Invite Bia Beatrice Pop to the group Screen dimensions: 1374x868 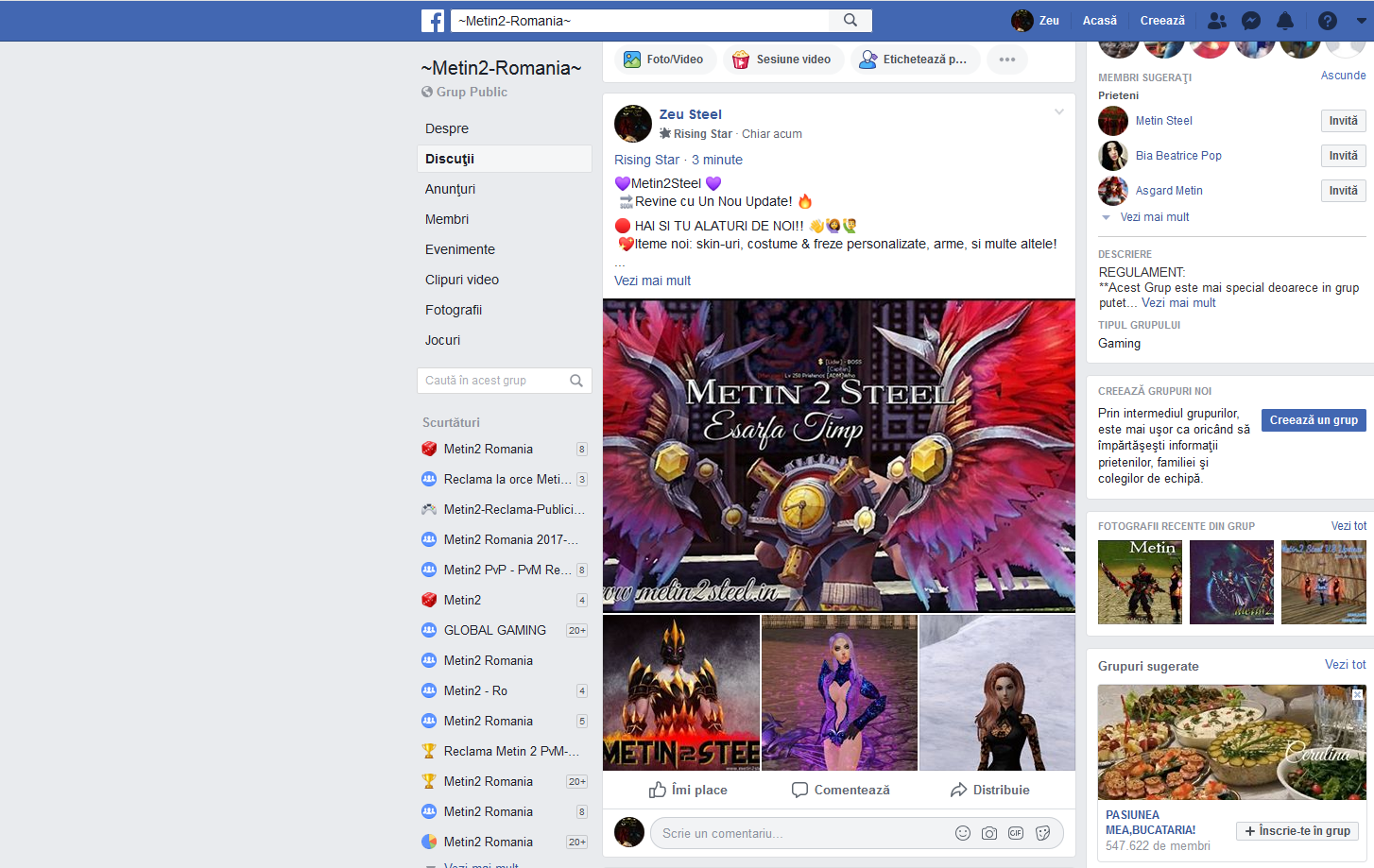click(1343, 156)
